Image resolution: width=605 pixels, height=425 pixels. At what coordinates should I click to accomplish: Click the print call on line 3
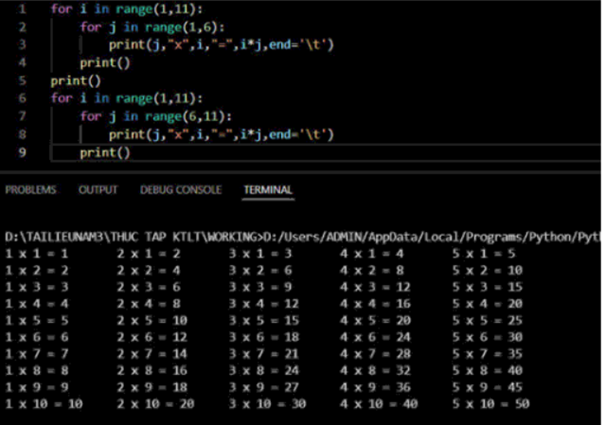point(221,45)
